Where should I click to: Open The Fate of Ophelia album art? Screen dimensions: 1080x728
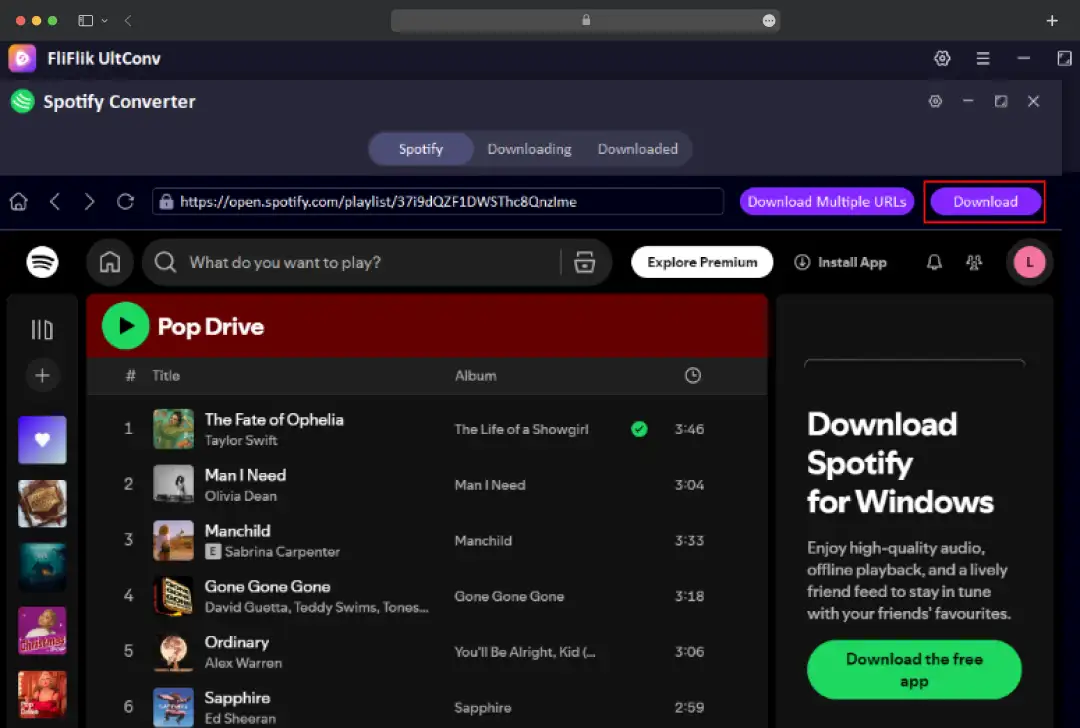(173, 429)
